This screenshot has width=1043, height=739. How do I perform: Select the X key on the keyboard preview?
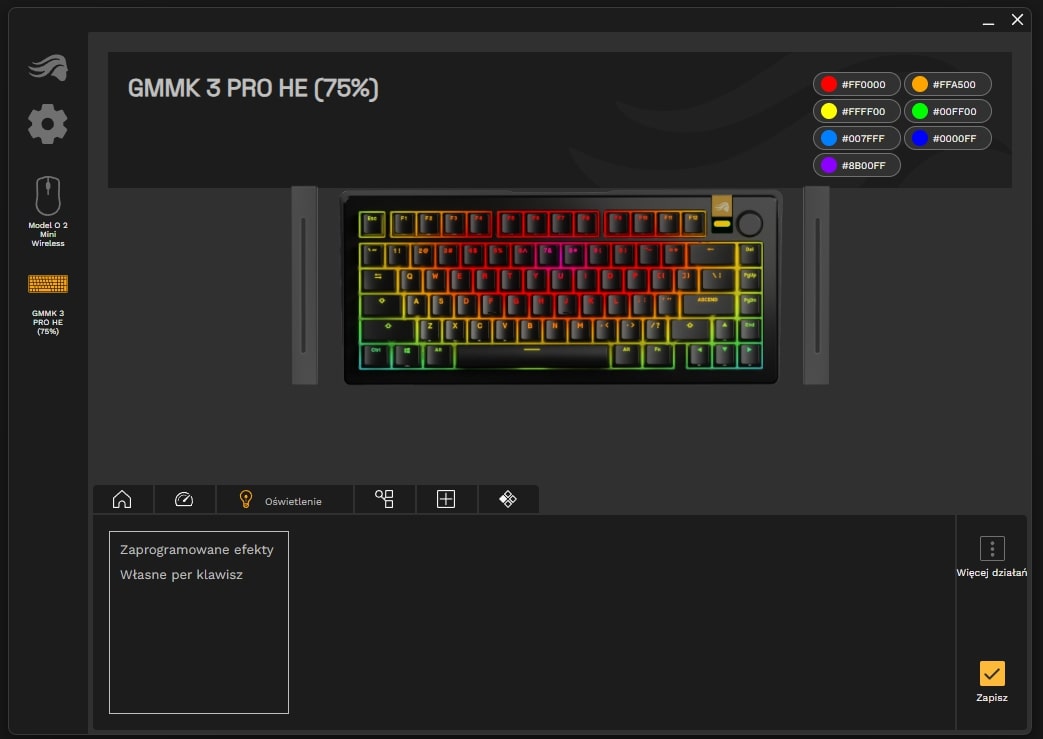[x=455, y=331]
